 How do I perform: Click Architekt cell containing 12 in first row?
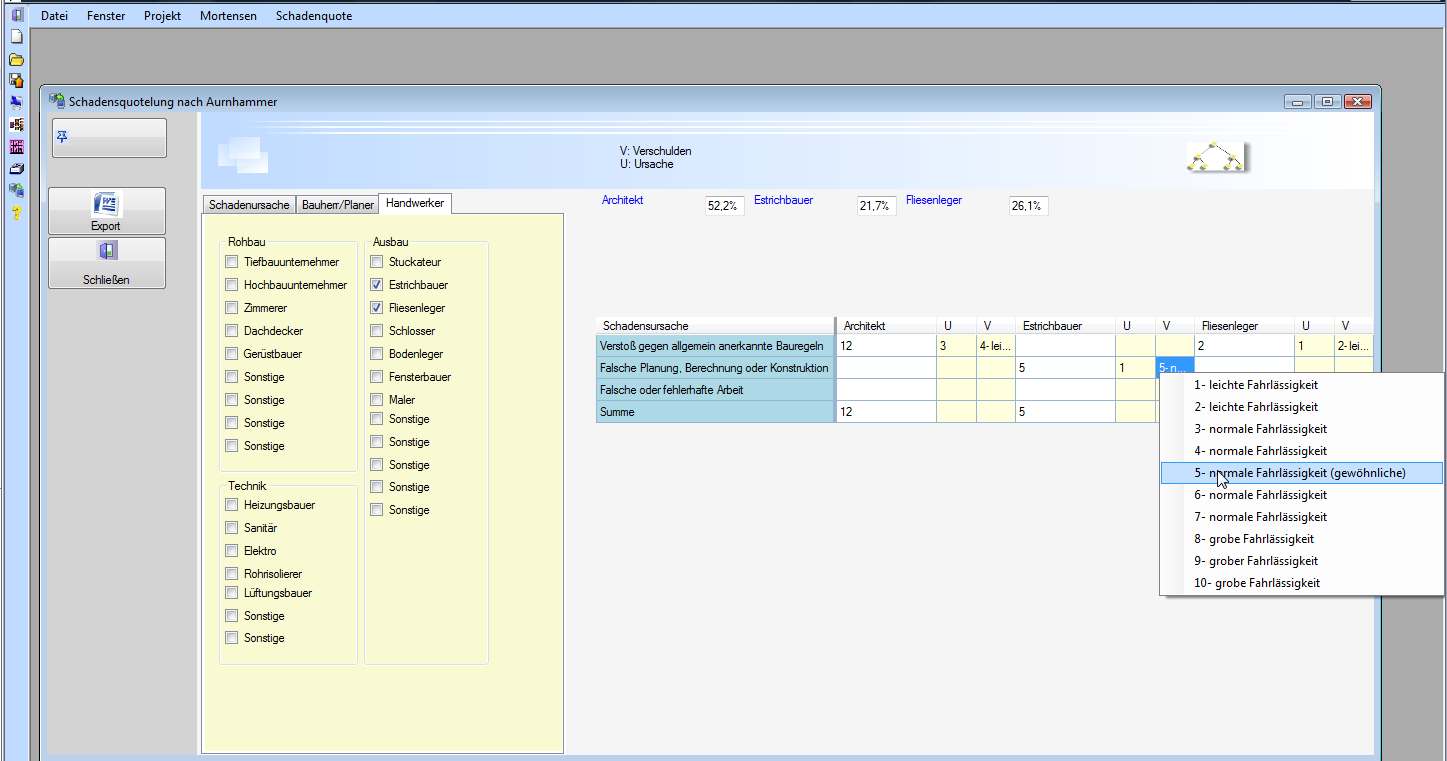tap(885, 346)
